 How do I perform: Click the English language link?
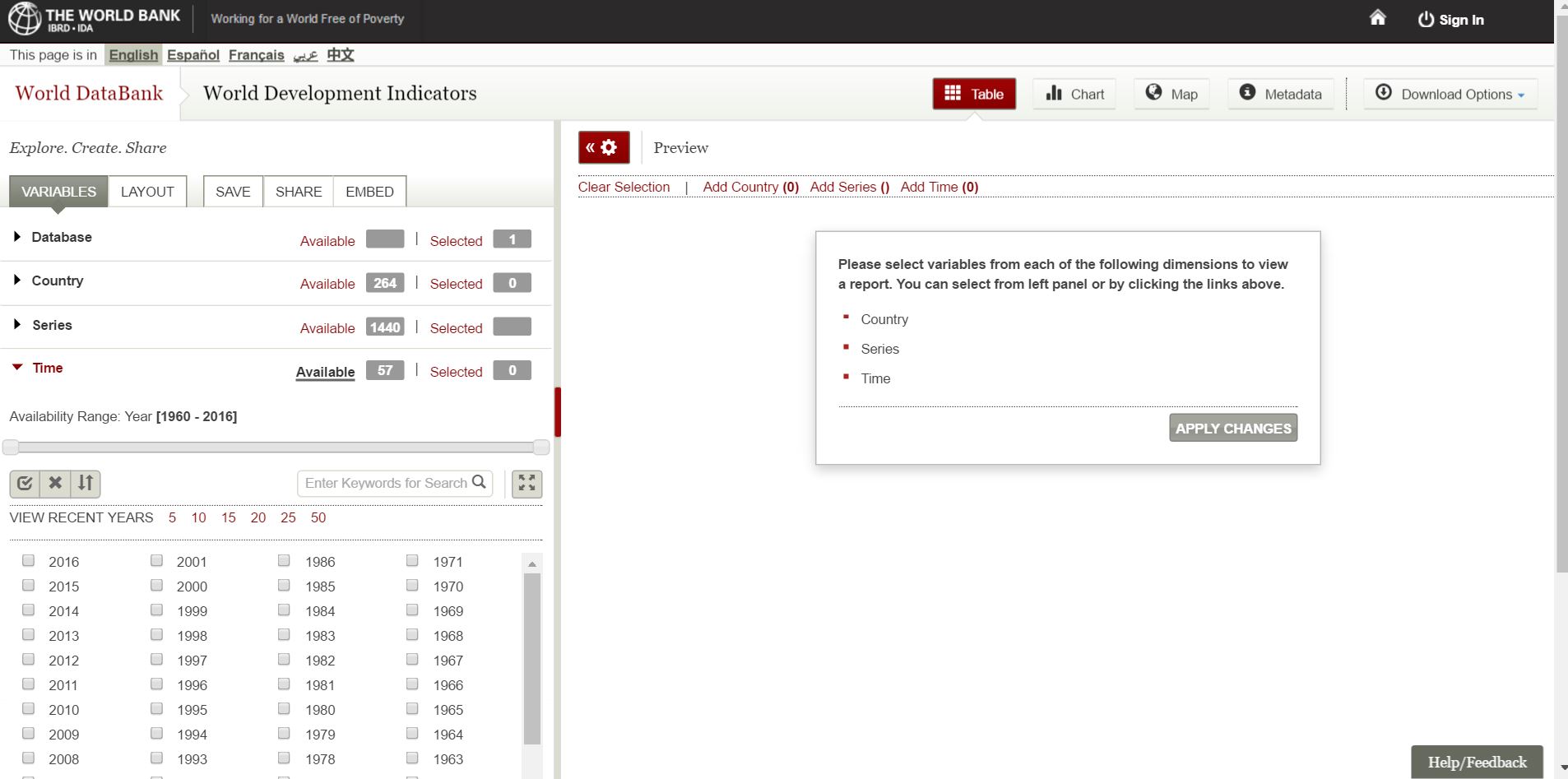(133, 55)
